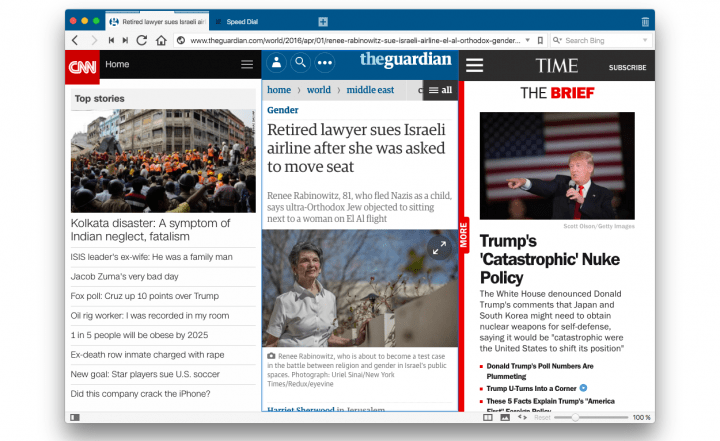720x441 pixels.
Task: Open the TIME hamburger menu
Action: (x=475, y=65)
